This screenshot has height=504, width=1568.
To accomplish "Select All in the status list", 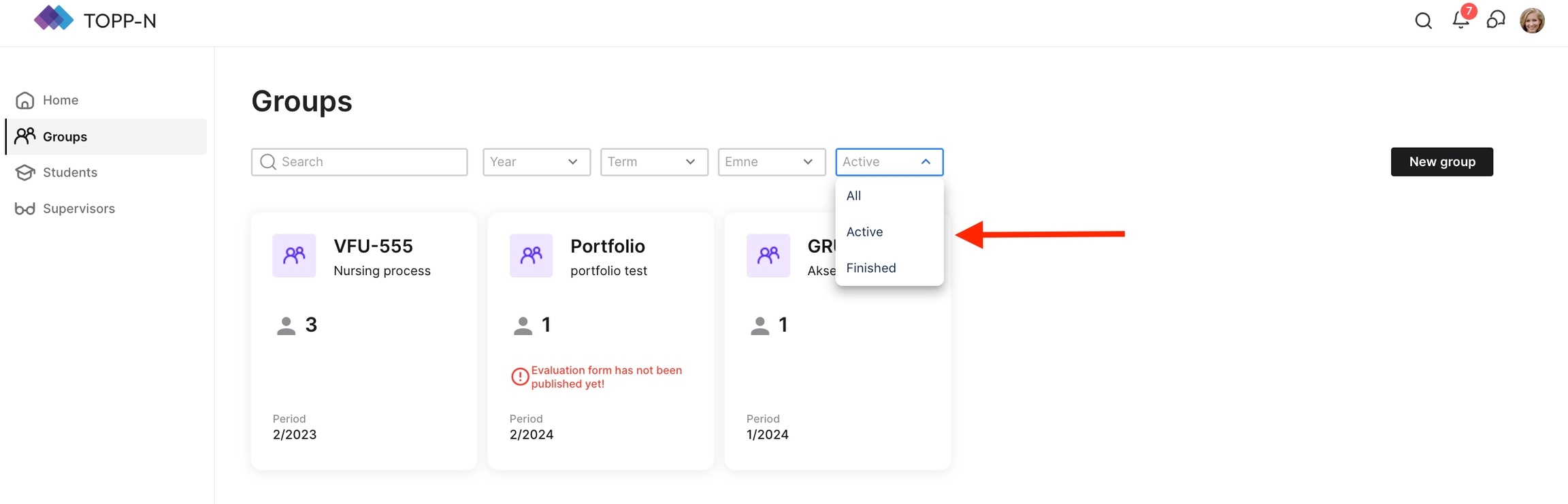I will click(x=853, y=195).
